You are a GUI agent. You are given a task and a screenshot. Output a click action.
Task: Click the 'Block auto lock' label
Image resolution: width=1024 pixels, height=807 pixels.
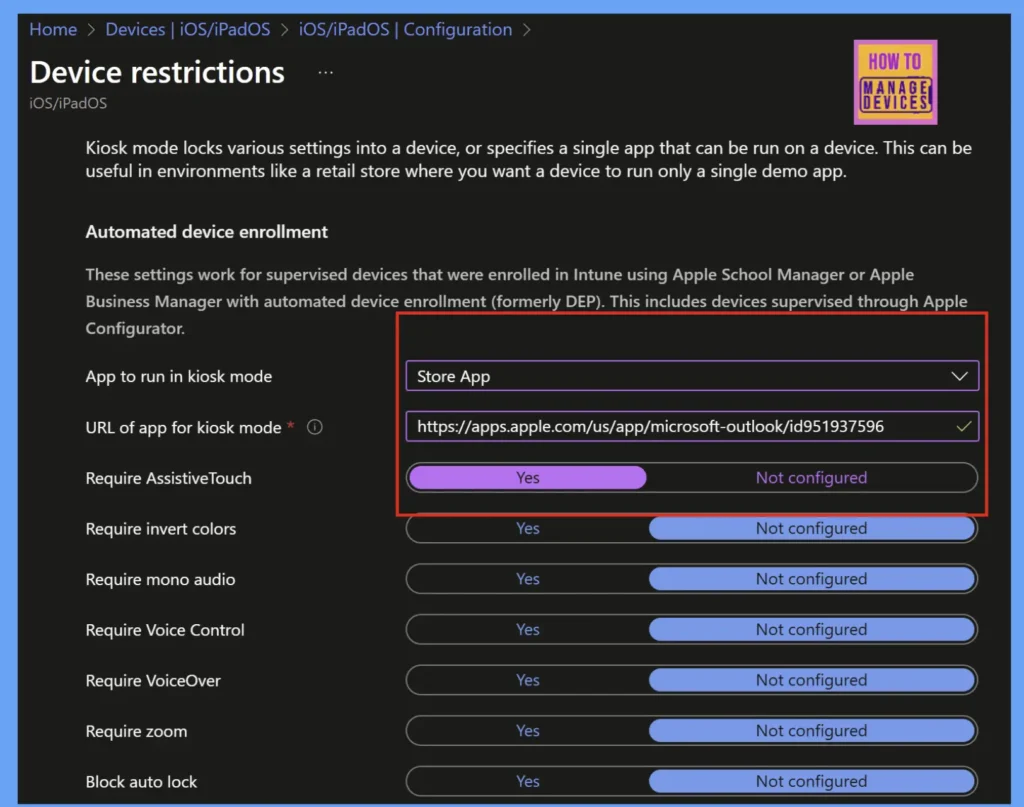click(141, 782)
